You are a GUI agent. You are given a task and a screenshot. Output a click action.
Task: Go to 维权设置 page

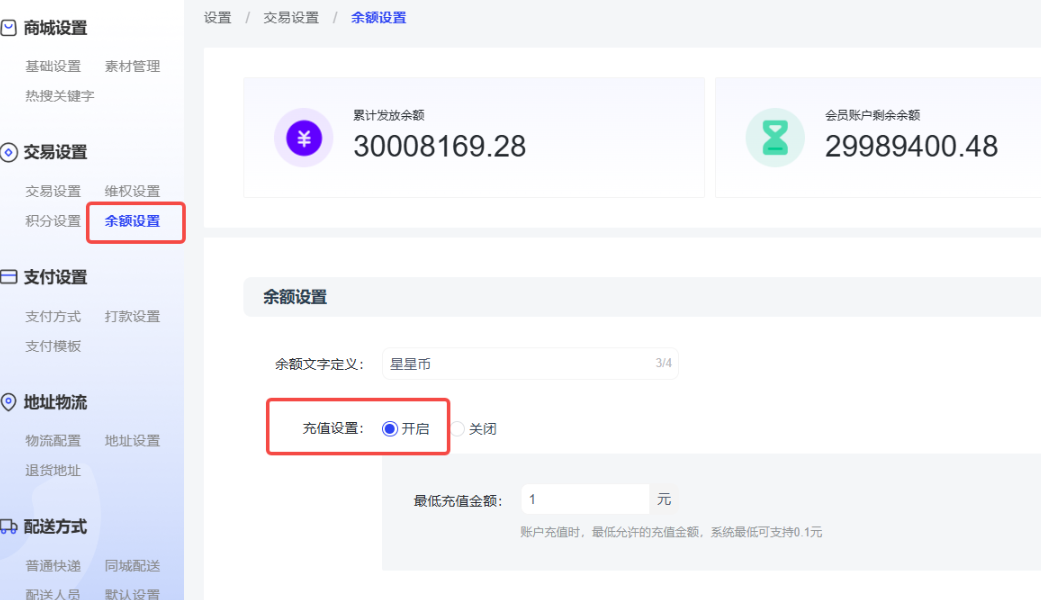click(x=132, y=191)
